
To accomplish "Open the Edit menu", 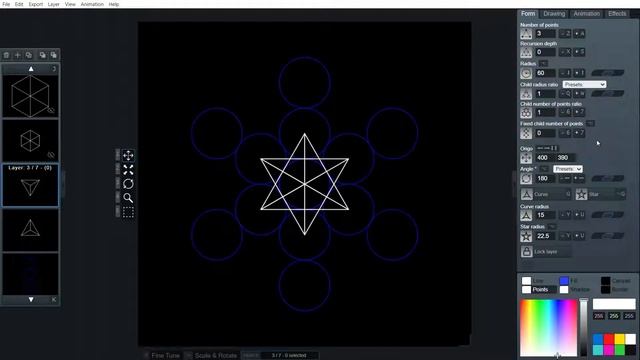I will coord(19,4).
